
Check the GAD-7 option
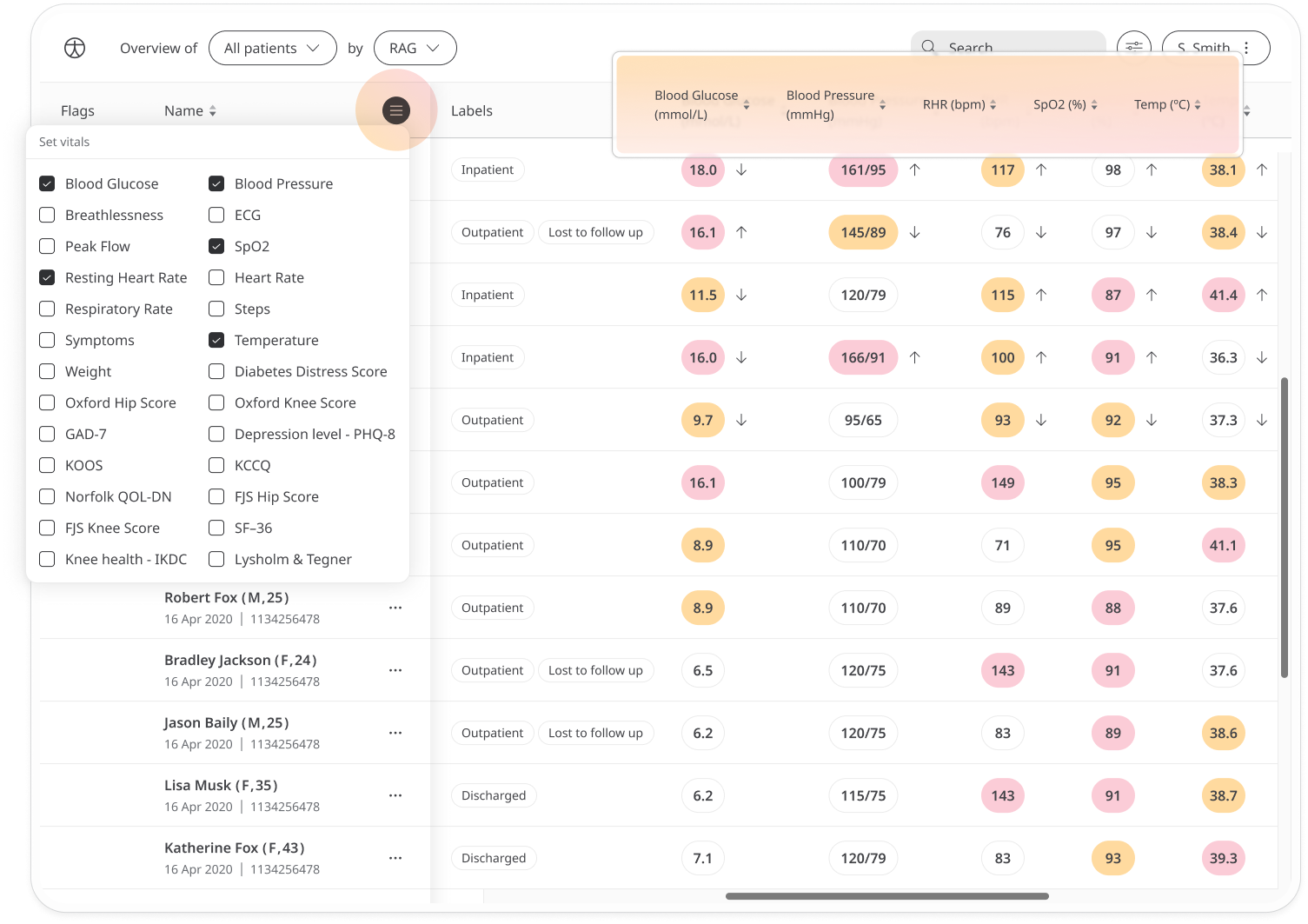pyautogui.click(x=47, y=434)
